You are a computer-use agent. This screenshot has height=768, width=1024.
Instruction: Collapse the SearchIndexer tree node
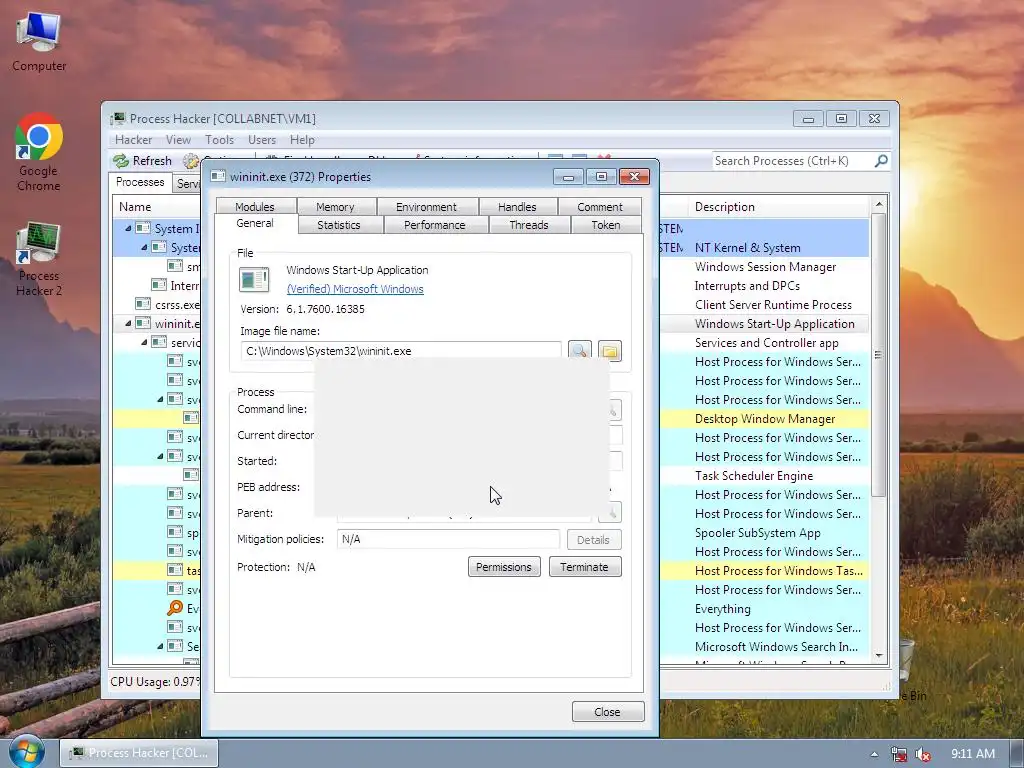(x=160, y=646)
